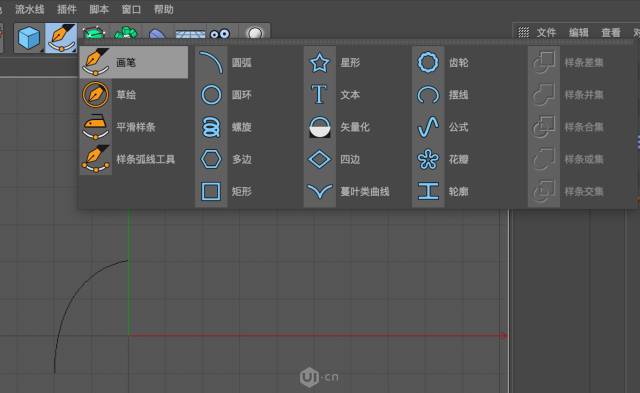The image size is (640, 393).
Task: Click the object manager grip handle icon
Action: pyautogui.click(x=523, y=32)
